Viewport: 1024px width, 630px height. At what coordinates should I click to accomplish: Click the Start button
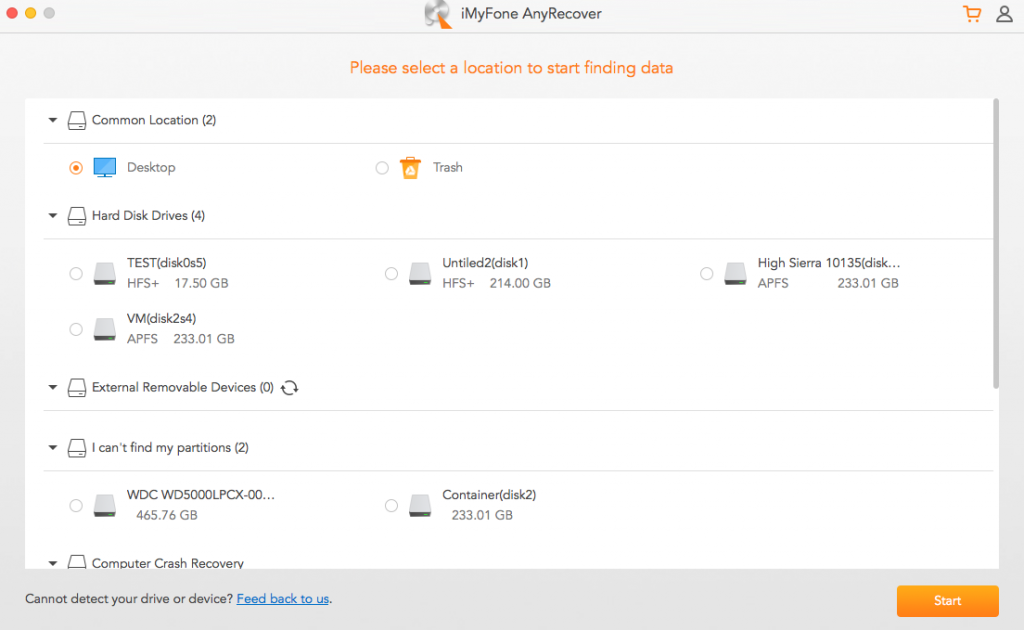[947, 601]
